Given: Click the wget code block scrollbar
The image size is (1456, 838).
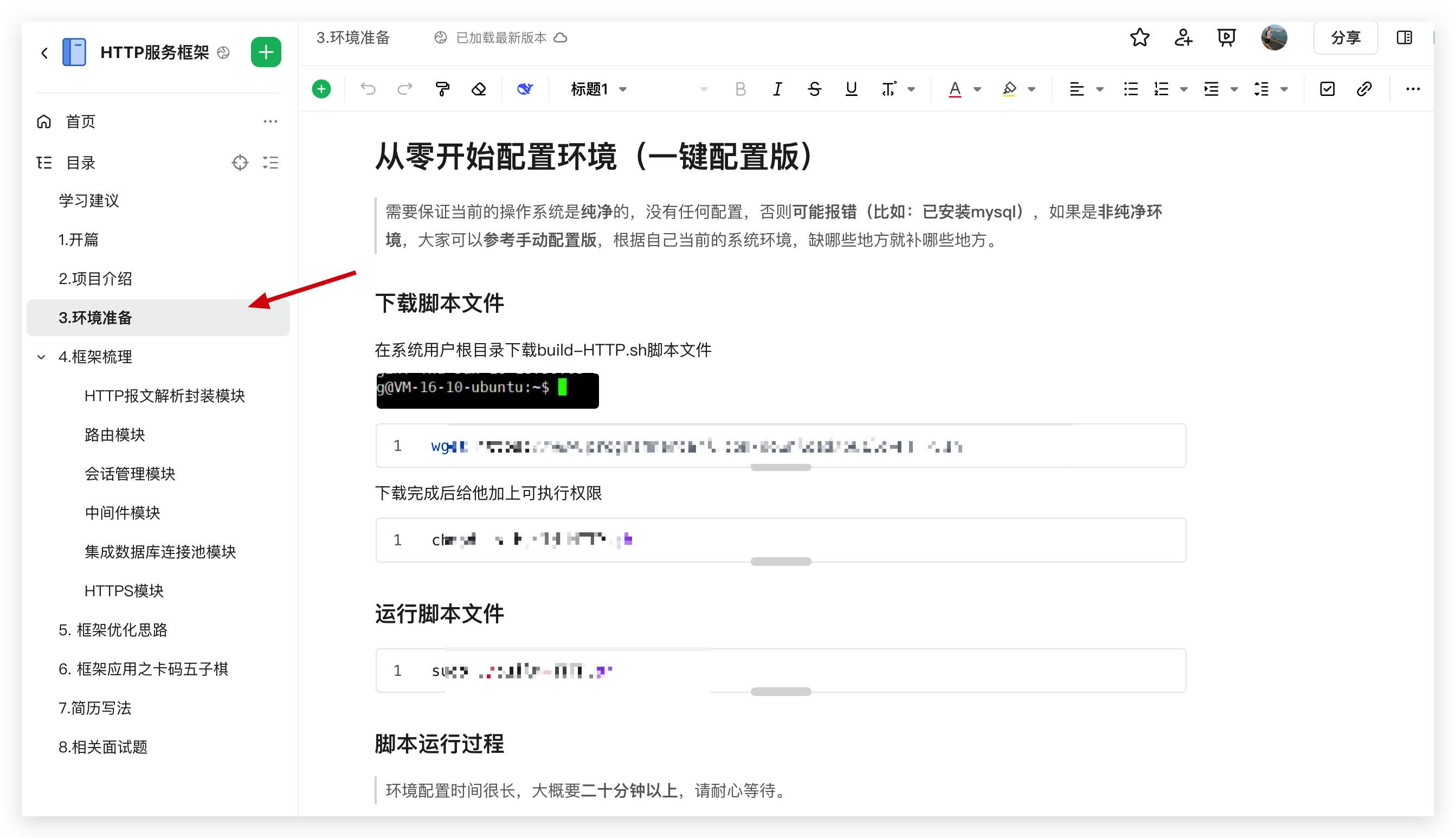Looking at the screenshot, I should (x=781, y=467).
